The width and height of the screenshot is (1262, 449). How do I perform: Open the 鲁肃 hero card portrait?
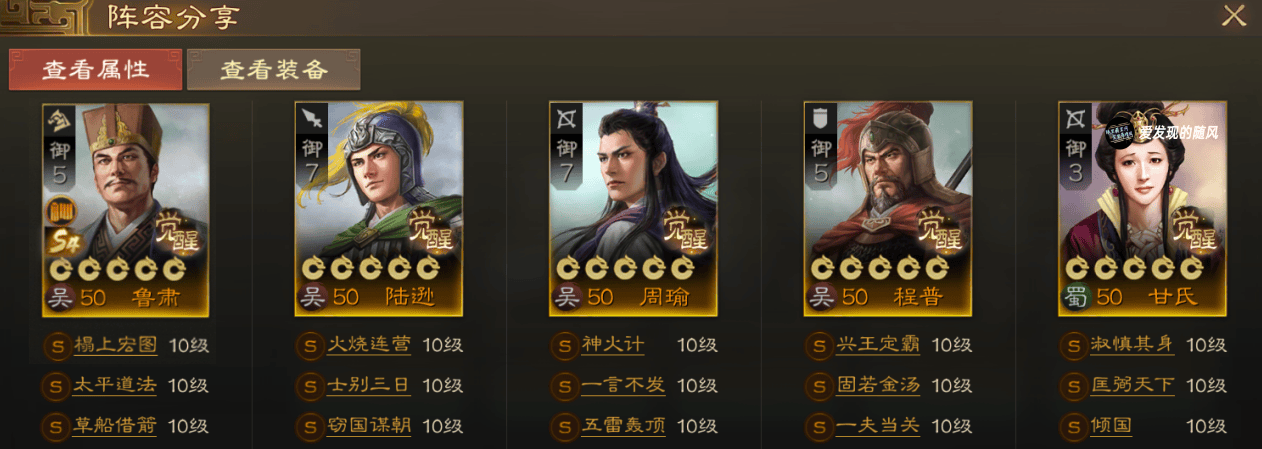(x=125, y=209)
